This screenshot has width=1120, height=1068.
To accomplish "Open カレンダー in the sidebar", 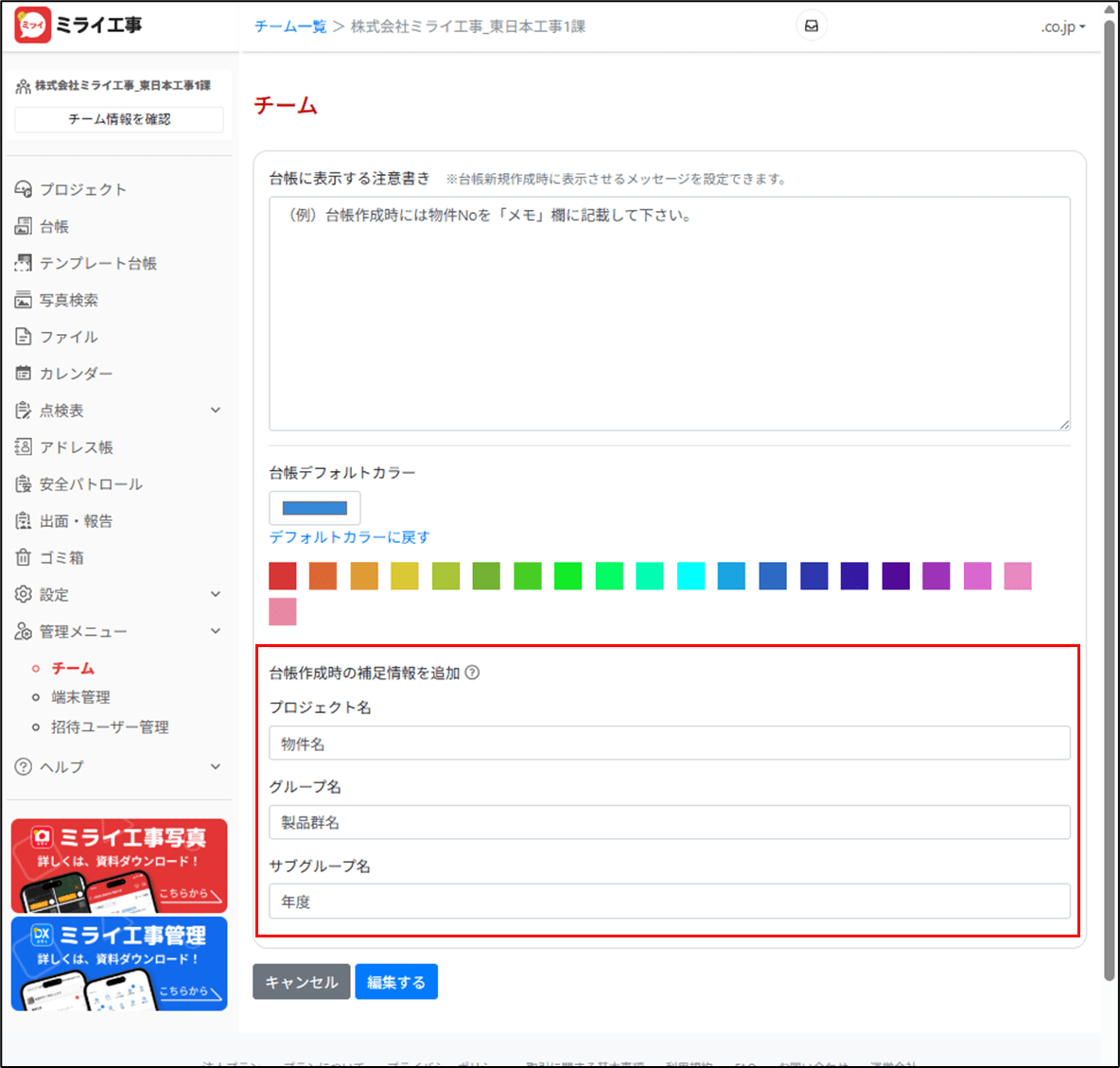I will (76, 374).
